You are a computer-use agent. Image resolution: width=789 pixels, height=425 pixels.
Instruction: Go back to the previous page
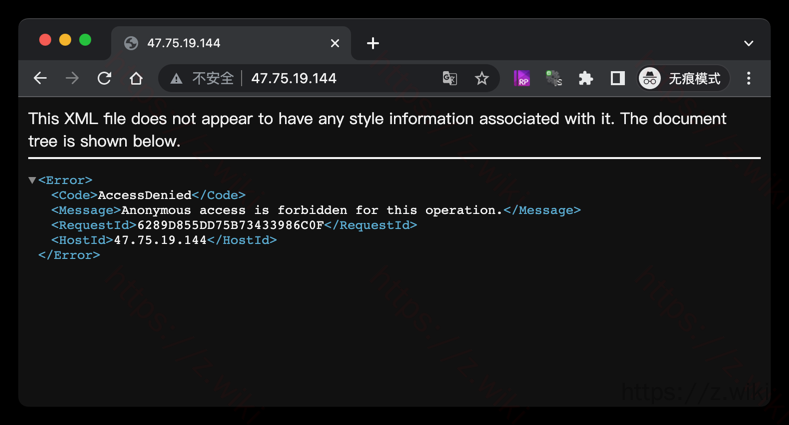40,78
